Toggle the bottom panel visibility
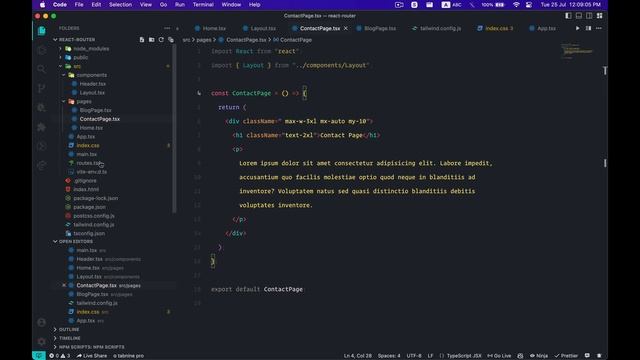Screen dimensions: 640x360 (x=579, y=16)
